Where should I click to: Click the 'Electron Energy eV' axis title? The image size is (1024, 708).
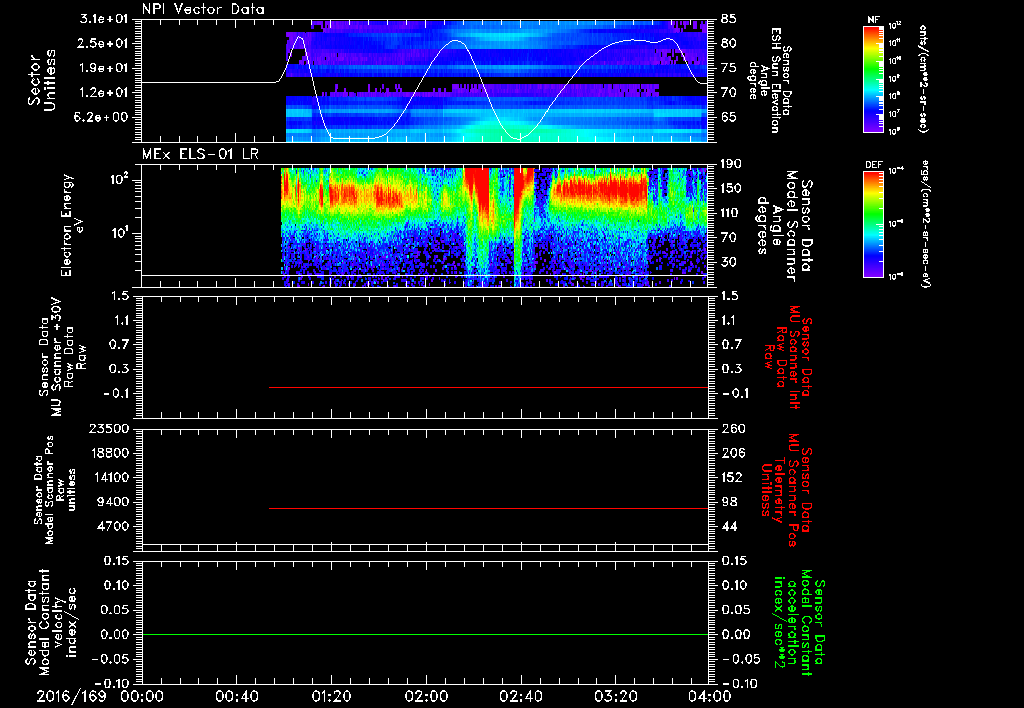tap(72, 225)
